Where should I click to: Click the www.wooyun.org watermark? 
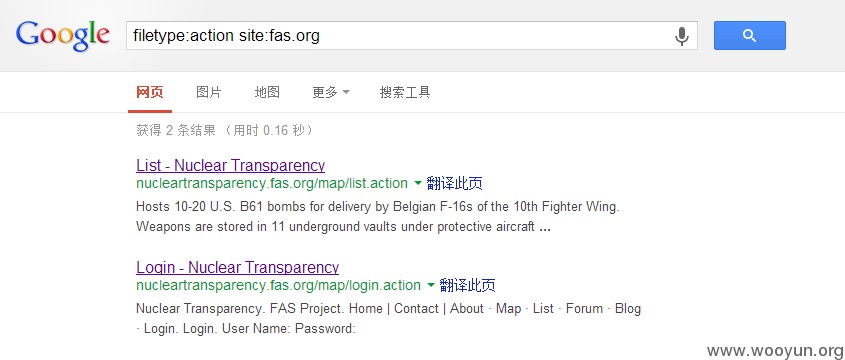coord(775,351)
